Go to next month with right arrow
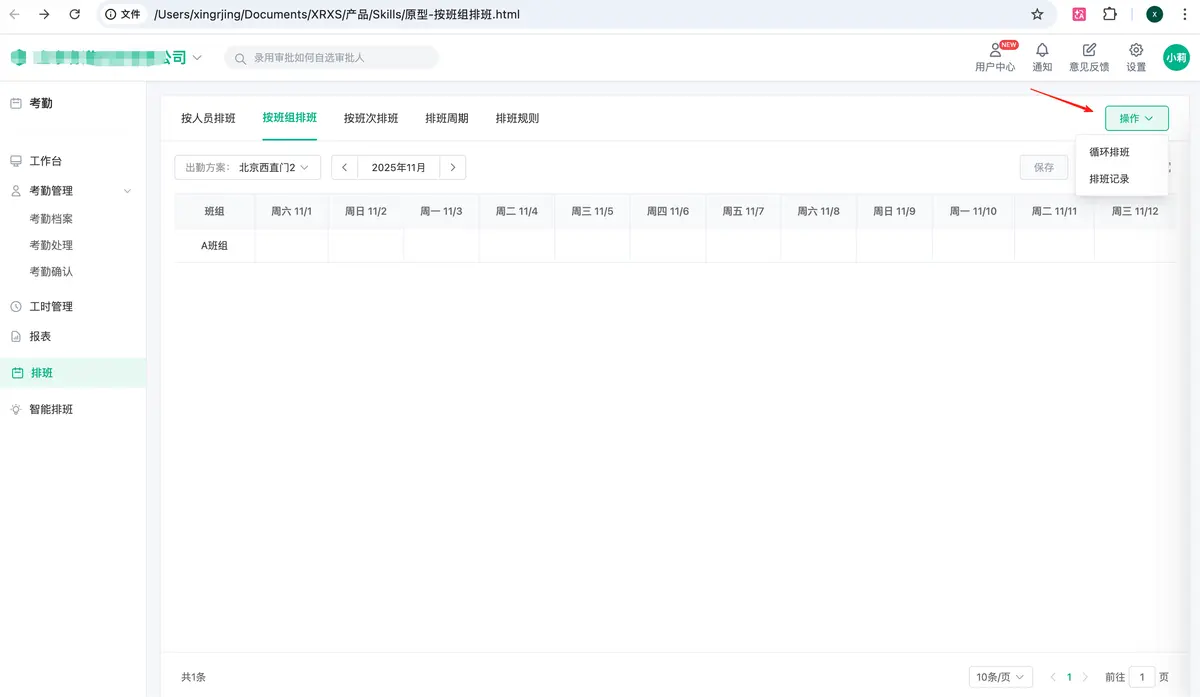The image size is (1200, 697). click(453, 167)
